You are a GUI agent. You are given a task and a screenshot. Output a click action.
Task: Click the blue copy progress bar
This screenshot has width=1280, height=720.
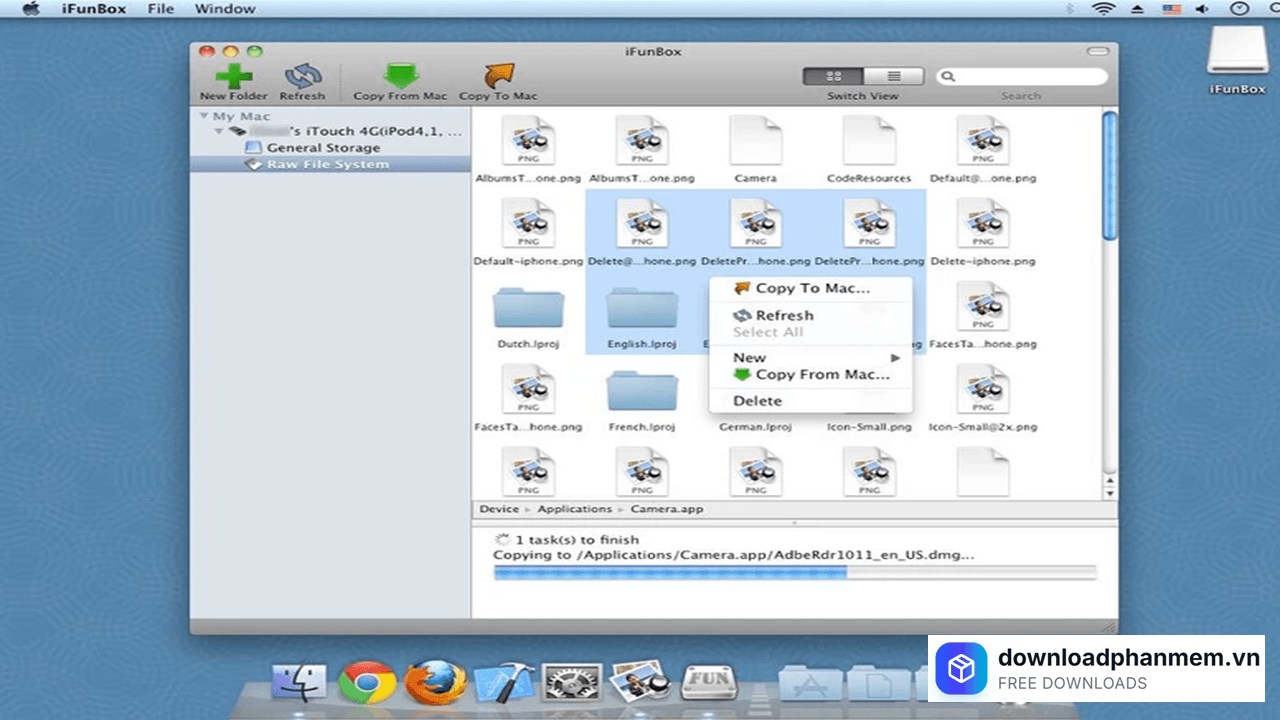point(794,573)
